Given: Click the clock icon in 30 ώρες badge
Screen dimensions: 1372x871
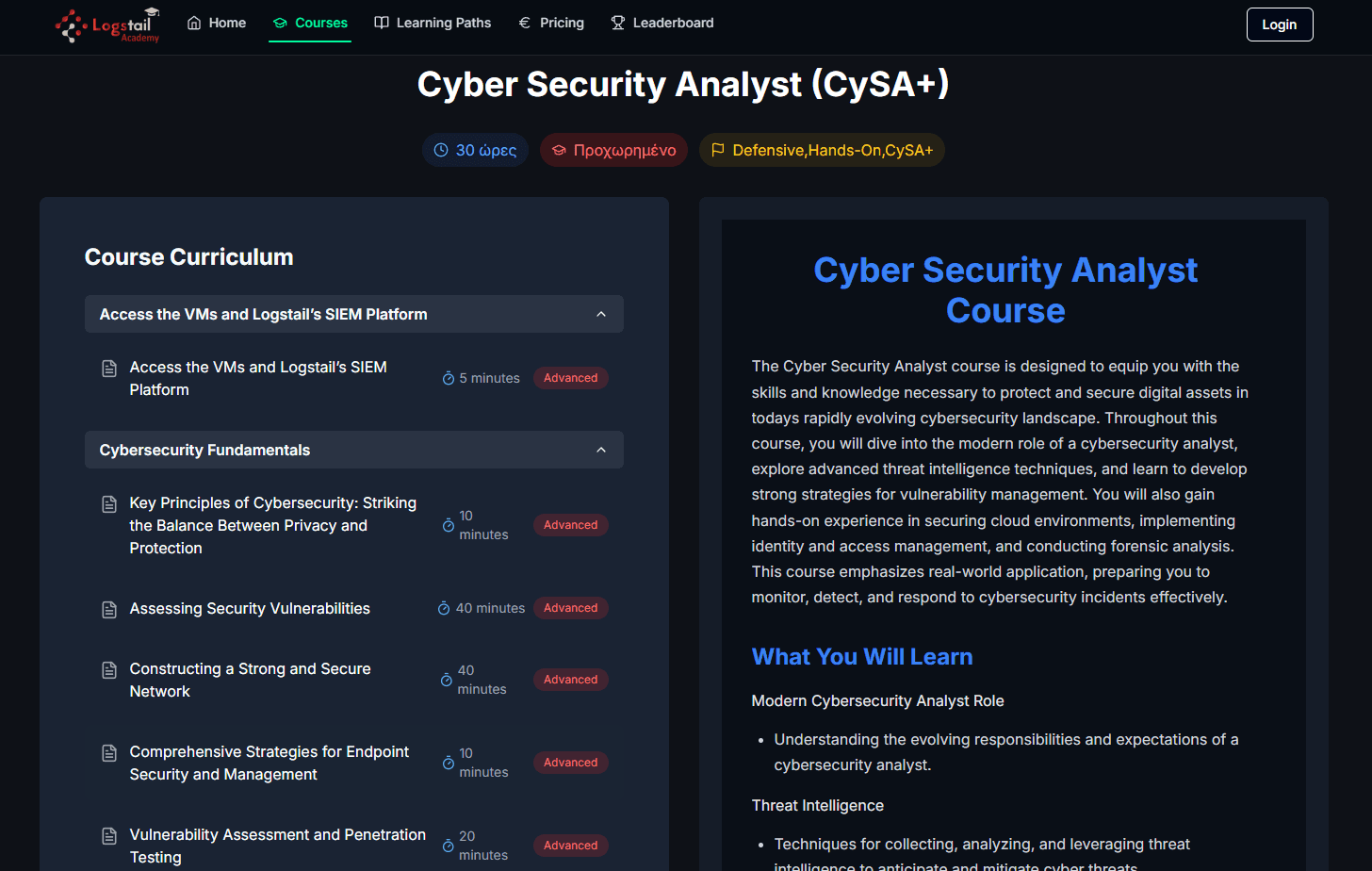Looking at the screenshot, I should tap(441, 150).
